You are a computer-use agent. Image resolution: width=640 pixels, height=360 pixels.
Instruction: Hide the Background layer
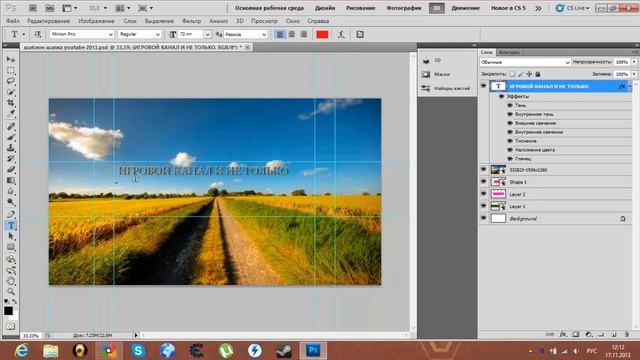pos(484,219)
